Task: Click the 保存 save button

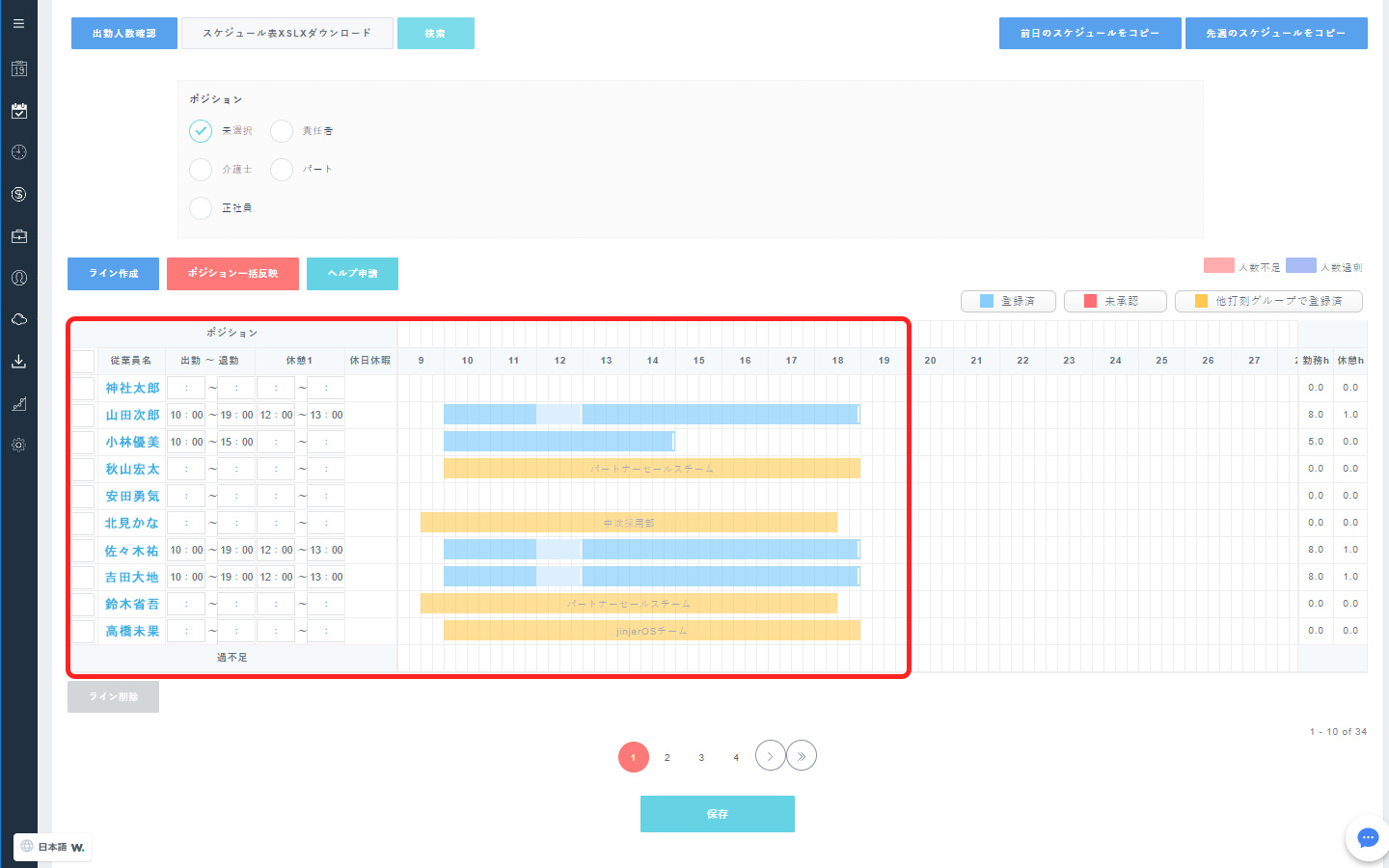Action: (717, 814)
